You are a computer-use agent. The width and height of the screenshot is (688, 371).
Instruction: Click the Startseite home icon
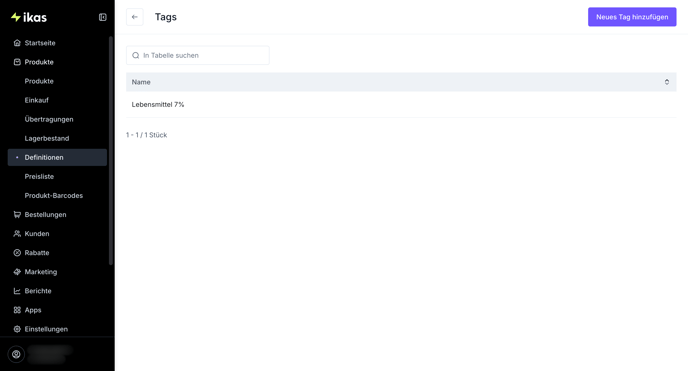tap(17, 43)
